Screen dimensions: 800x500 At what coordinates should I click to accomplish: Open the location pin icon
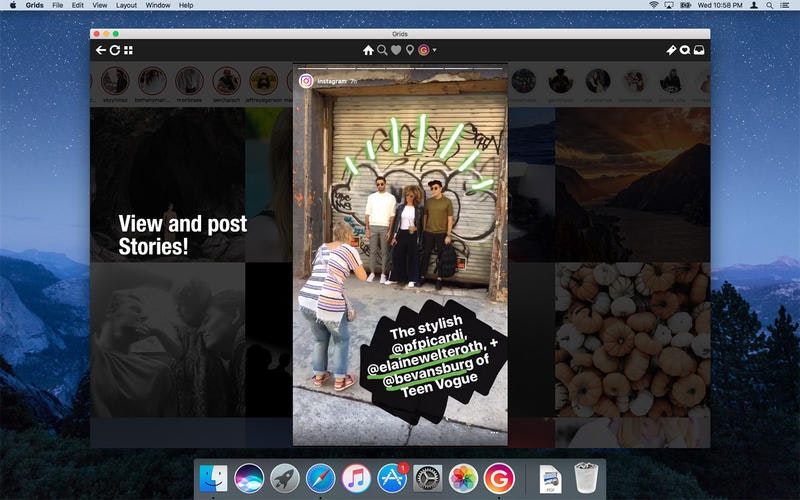click(409, 50)
